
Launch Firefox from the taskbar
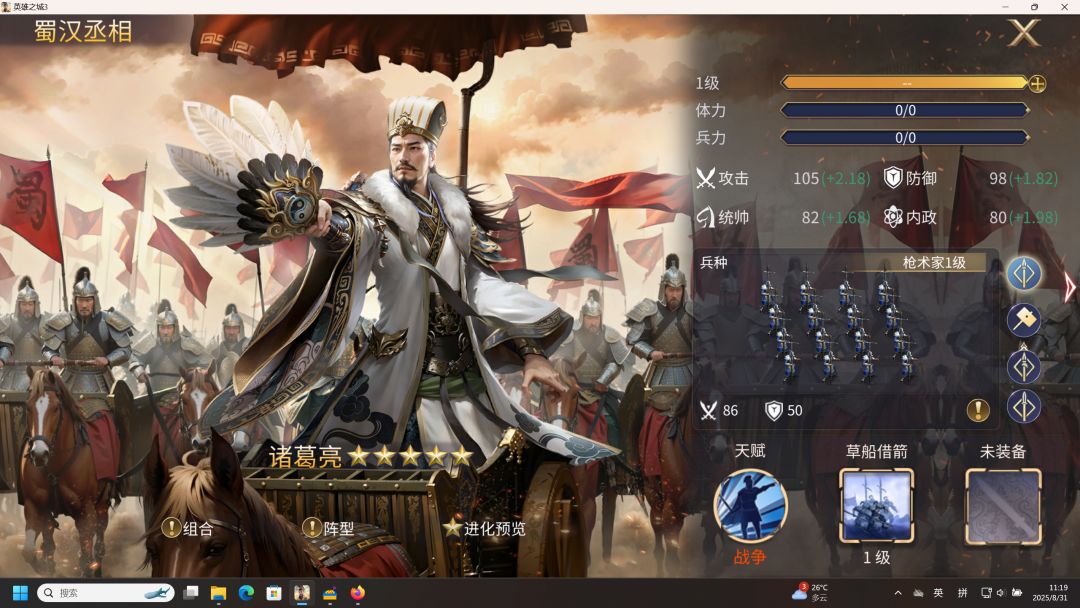tap(357, 593)
